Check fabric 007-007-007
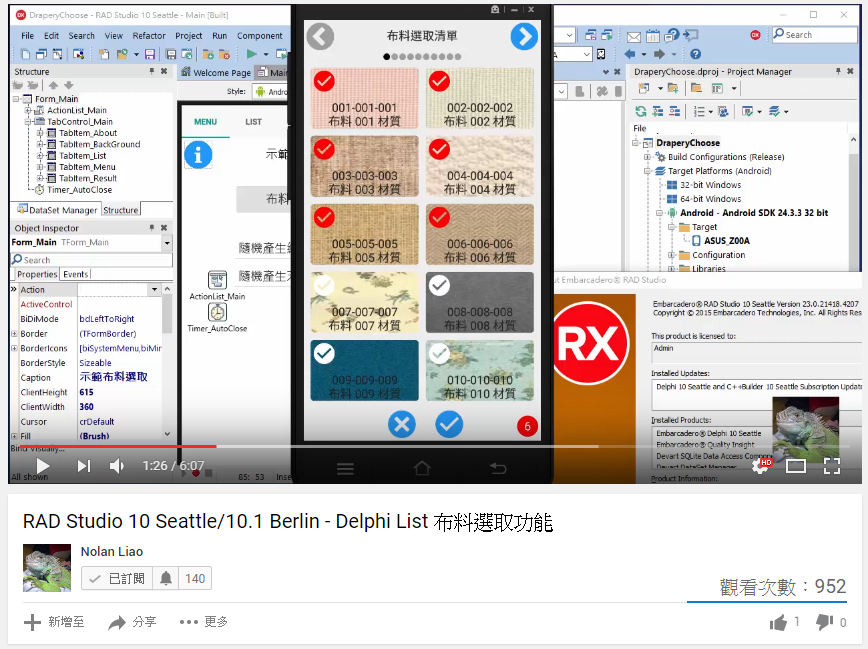The image size is (868, 649). (324, 286)
